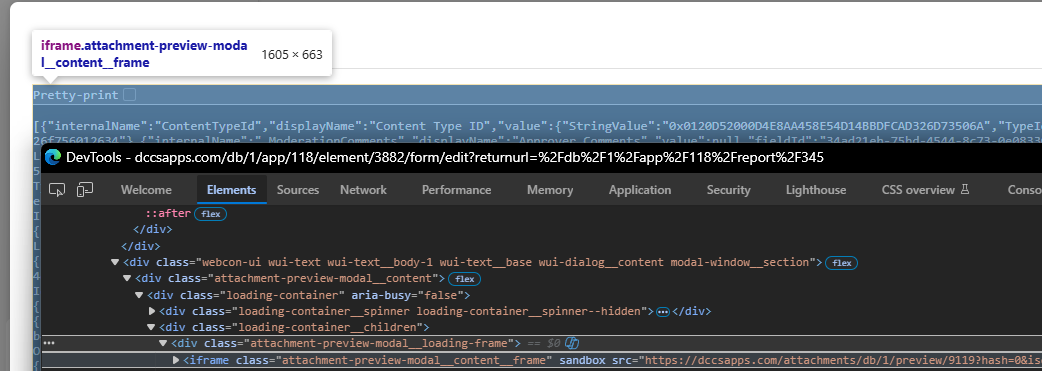Image resolution: width=1042 pixels, height=371 pixels.
Task: Collapse the webcon-ui wui-text div node
Action: [116, 263]
